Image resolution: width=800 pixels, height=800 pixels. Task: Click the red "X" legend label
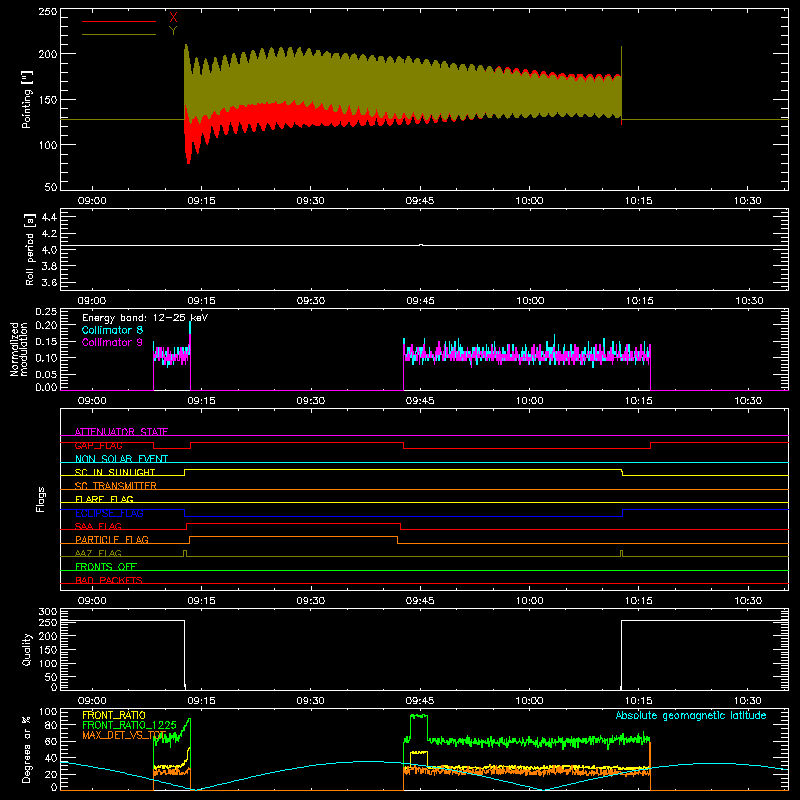coord(173,17)
